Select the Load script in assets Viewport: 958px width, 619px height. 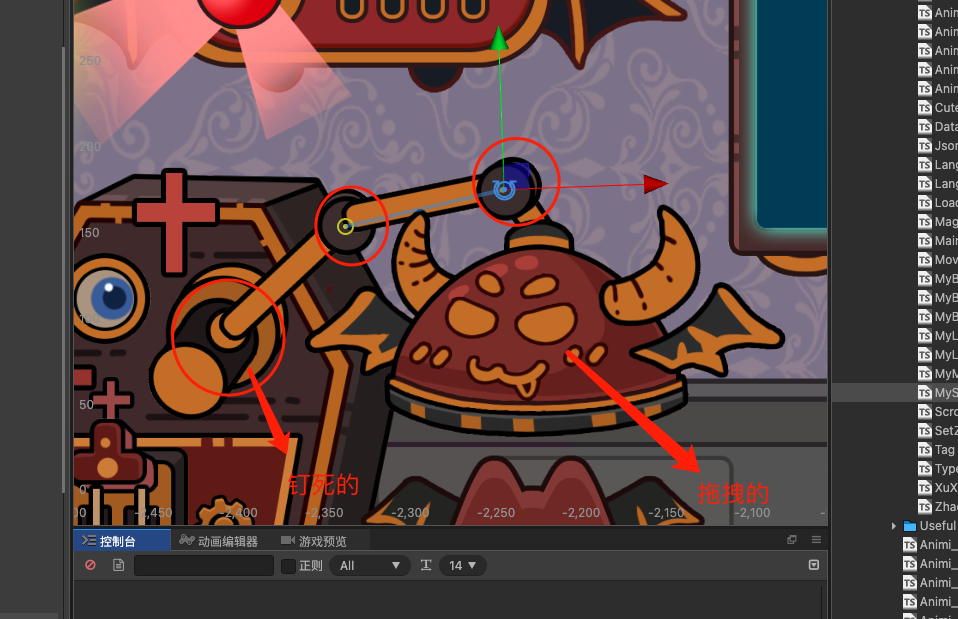pyautogui.click(x=937, y=202)
